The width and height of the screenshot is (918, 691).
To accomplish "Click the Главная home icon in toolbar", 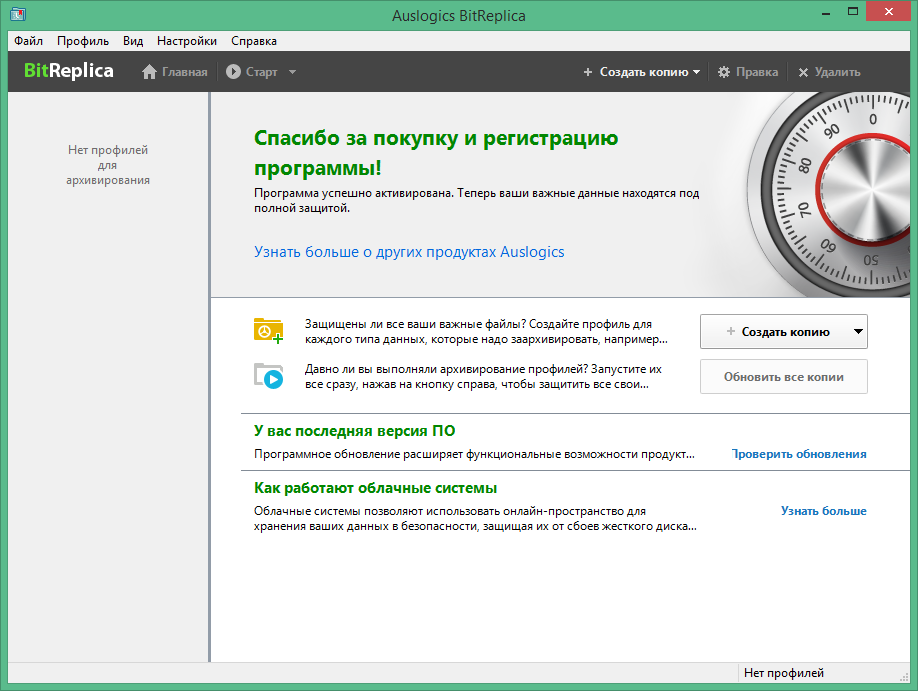I will [149, 72].
